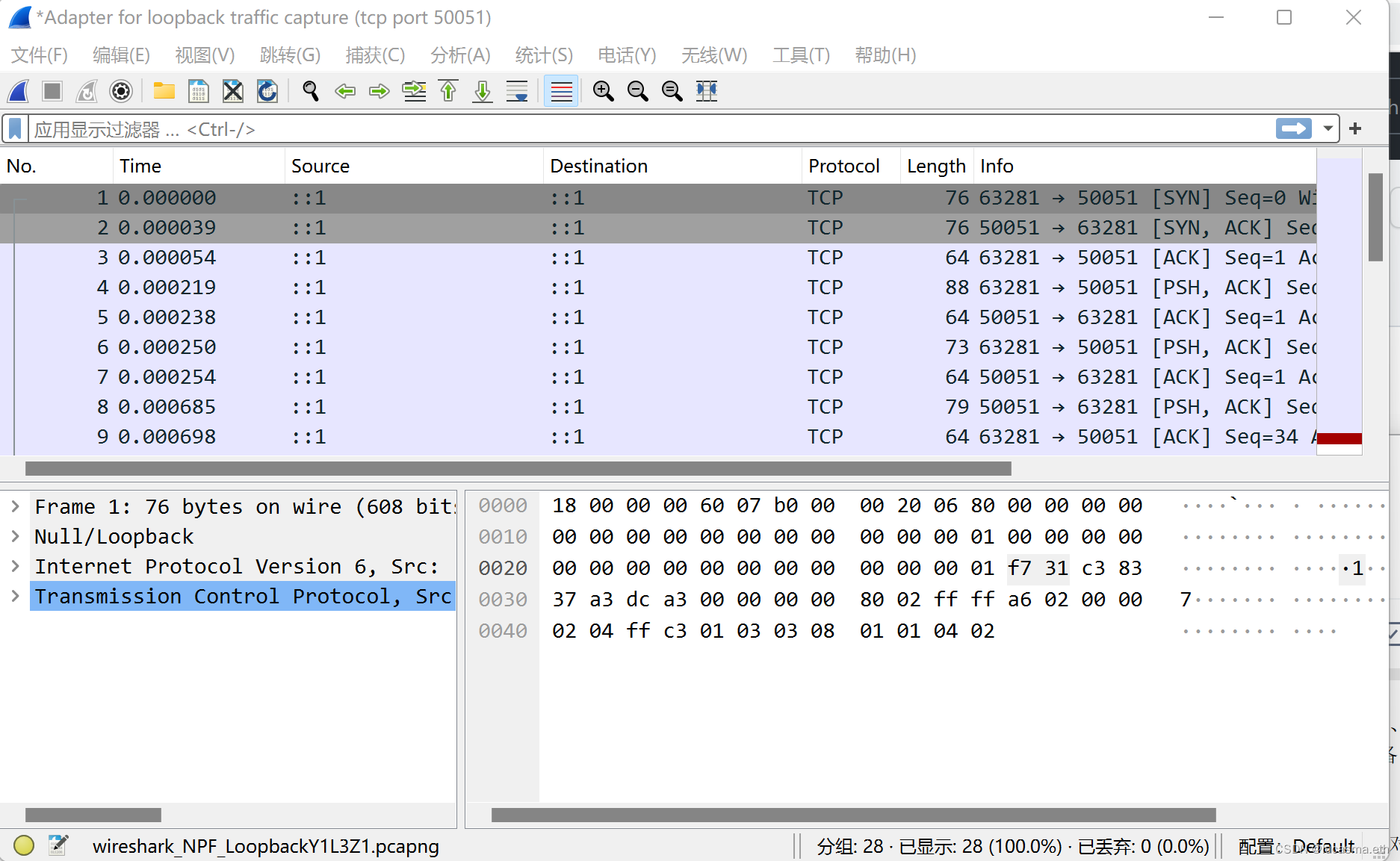1400x861 pixels.
Task: Zoom in on packet text
Action: 603,91
